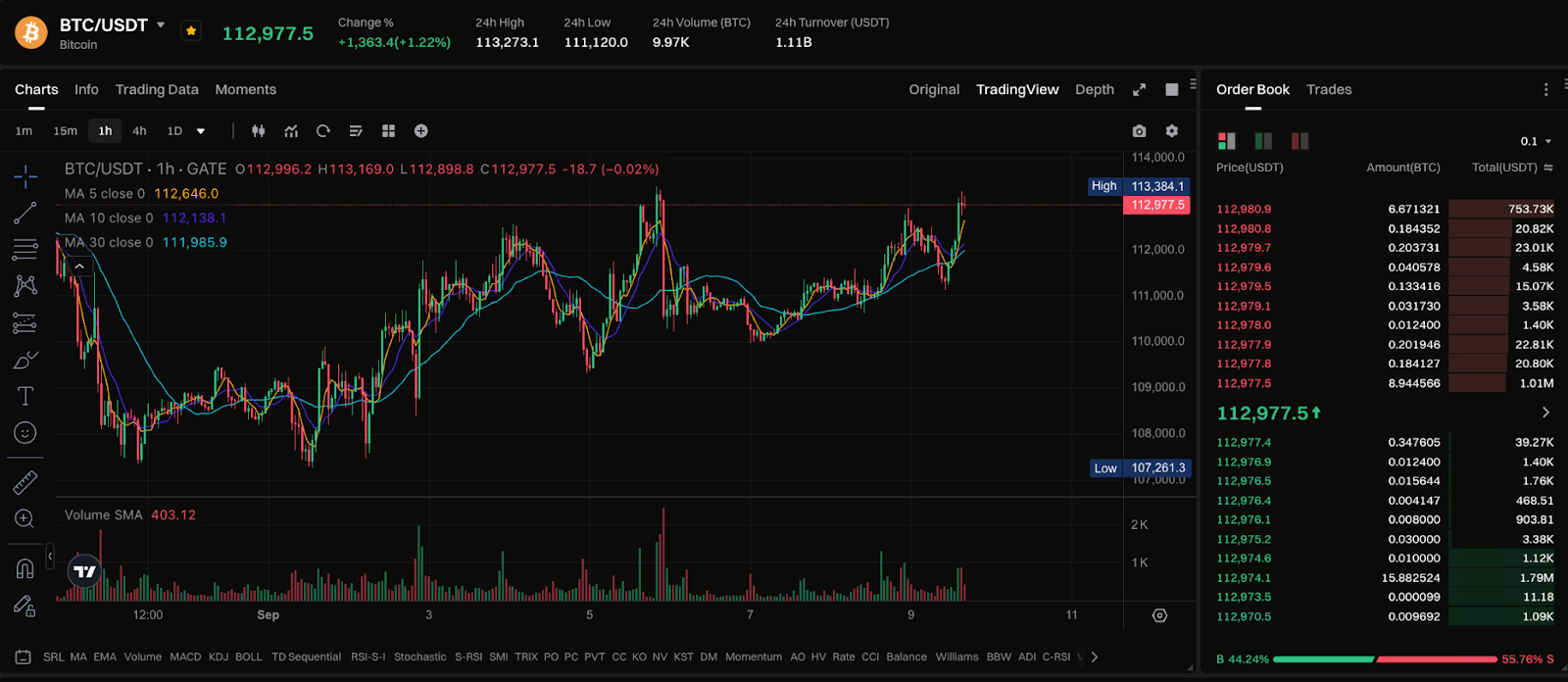Lock all drawing tools
Screen dimensions: 1568x682
25,607
